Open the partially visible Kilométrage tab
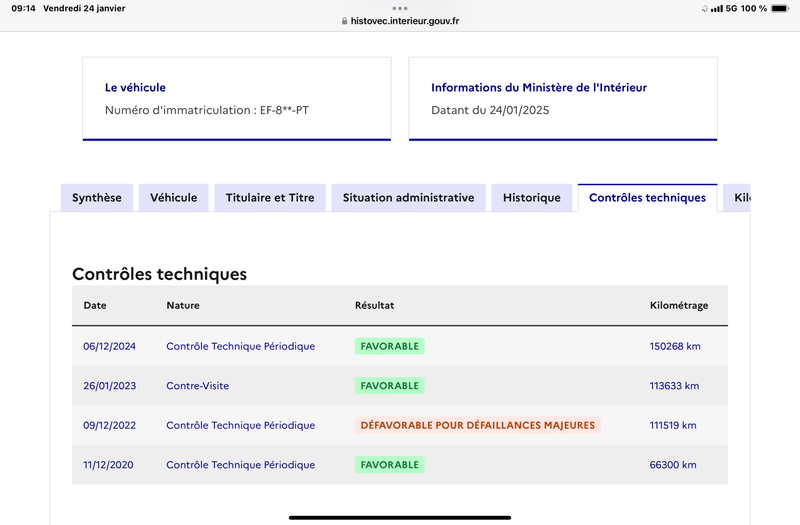The width and height of the screenshot is (800, 525). click(737, 197)
